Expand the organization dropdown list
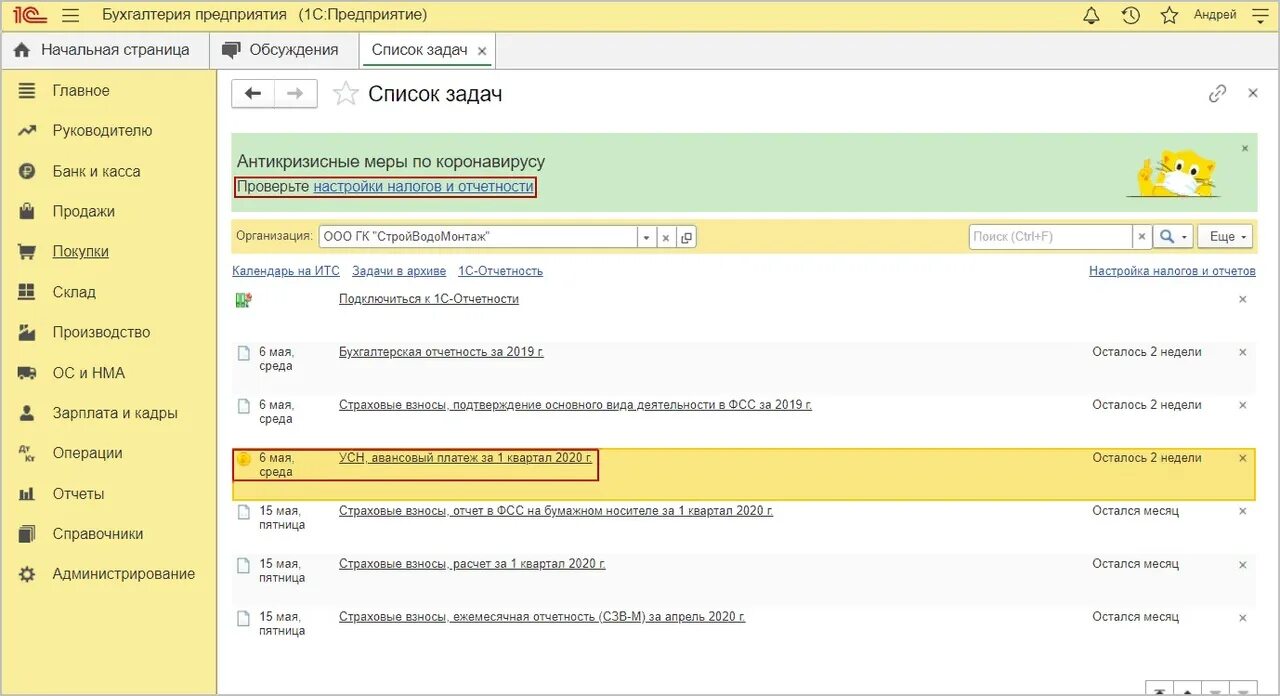Viewport: 1280px width, 696px height. coord(646,237)
